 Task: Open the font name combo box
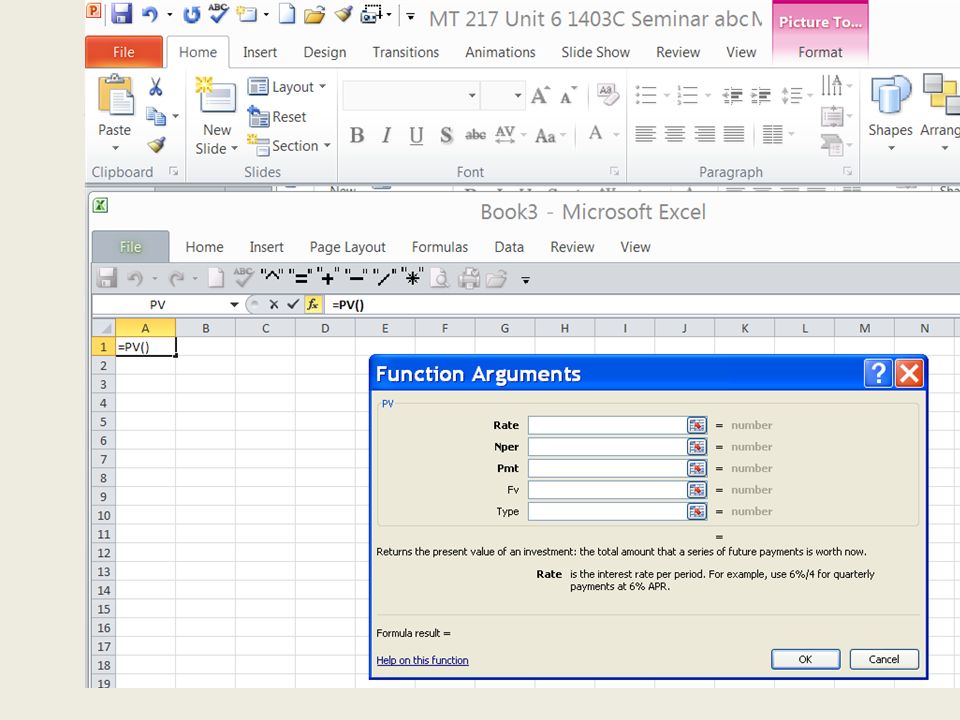pyautogui.click(x=410, y=96)
